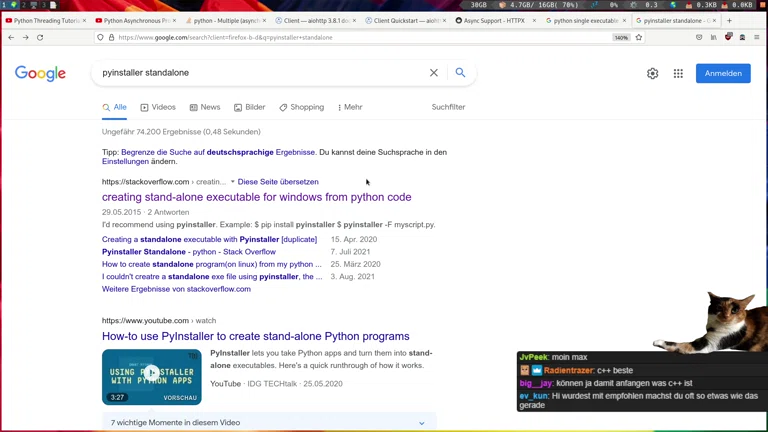This screenshot has height=432, width=768.
Task: Click the Anmelden sign-in button
Action: pyautogui.click(x=723, y=73)
